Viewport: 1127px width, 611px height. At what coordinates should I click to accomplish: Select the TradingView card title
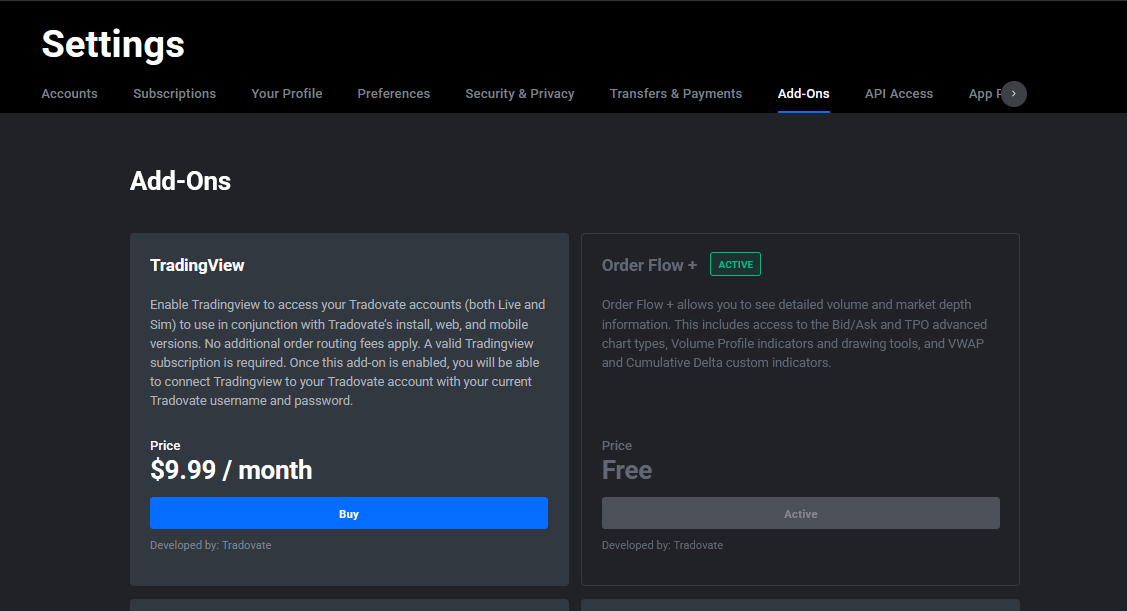pos(197,265)
